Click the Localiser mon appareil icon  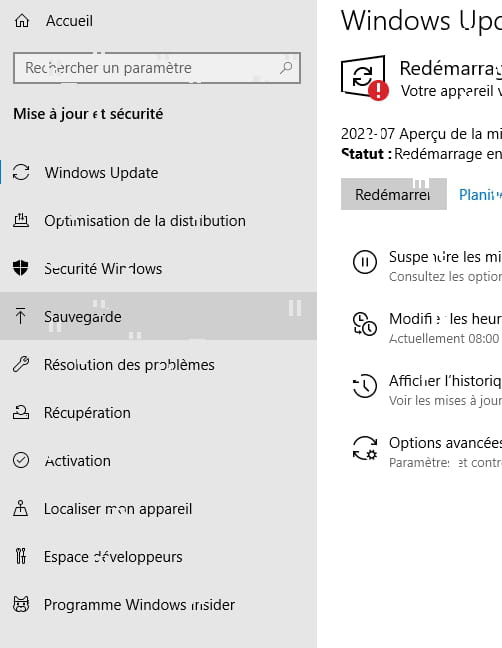point(21,508)
